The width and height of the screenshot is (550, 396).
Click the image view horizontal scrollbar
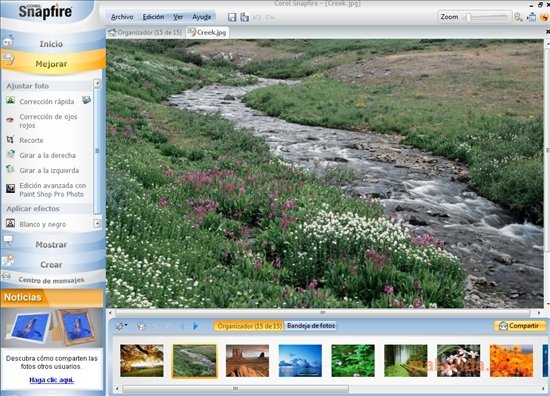(x=323, y=312)
